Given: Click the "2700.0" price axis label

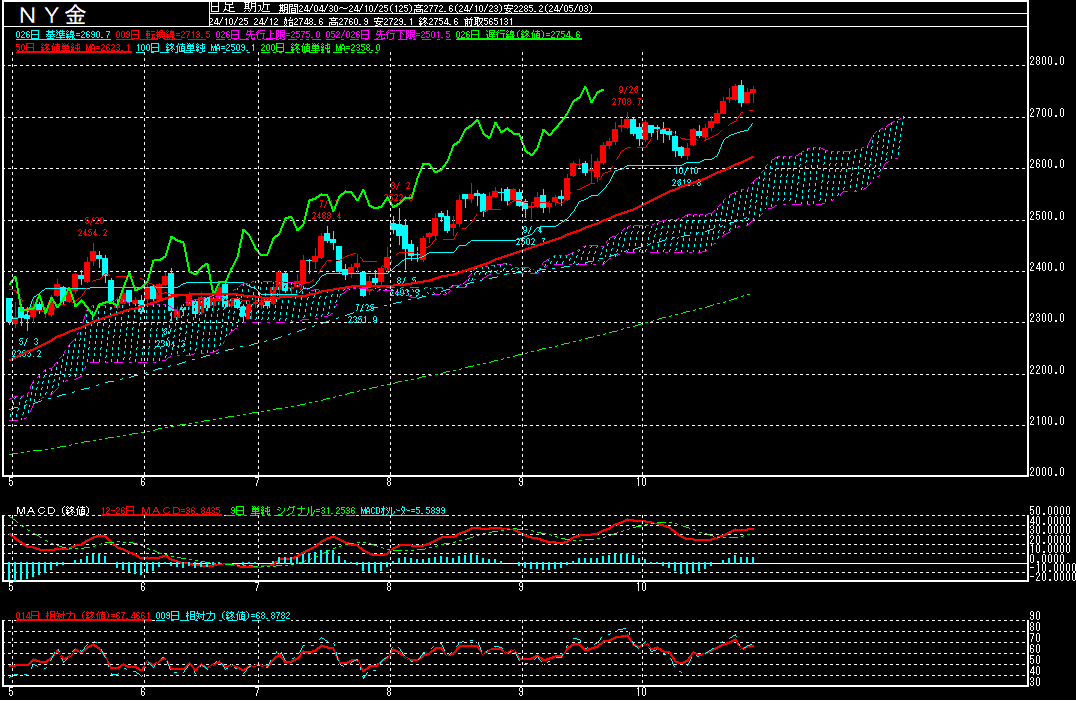Looking at the screenshot, I should pyautogui.click(x=1047, y=113).
